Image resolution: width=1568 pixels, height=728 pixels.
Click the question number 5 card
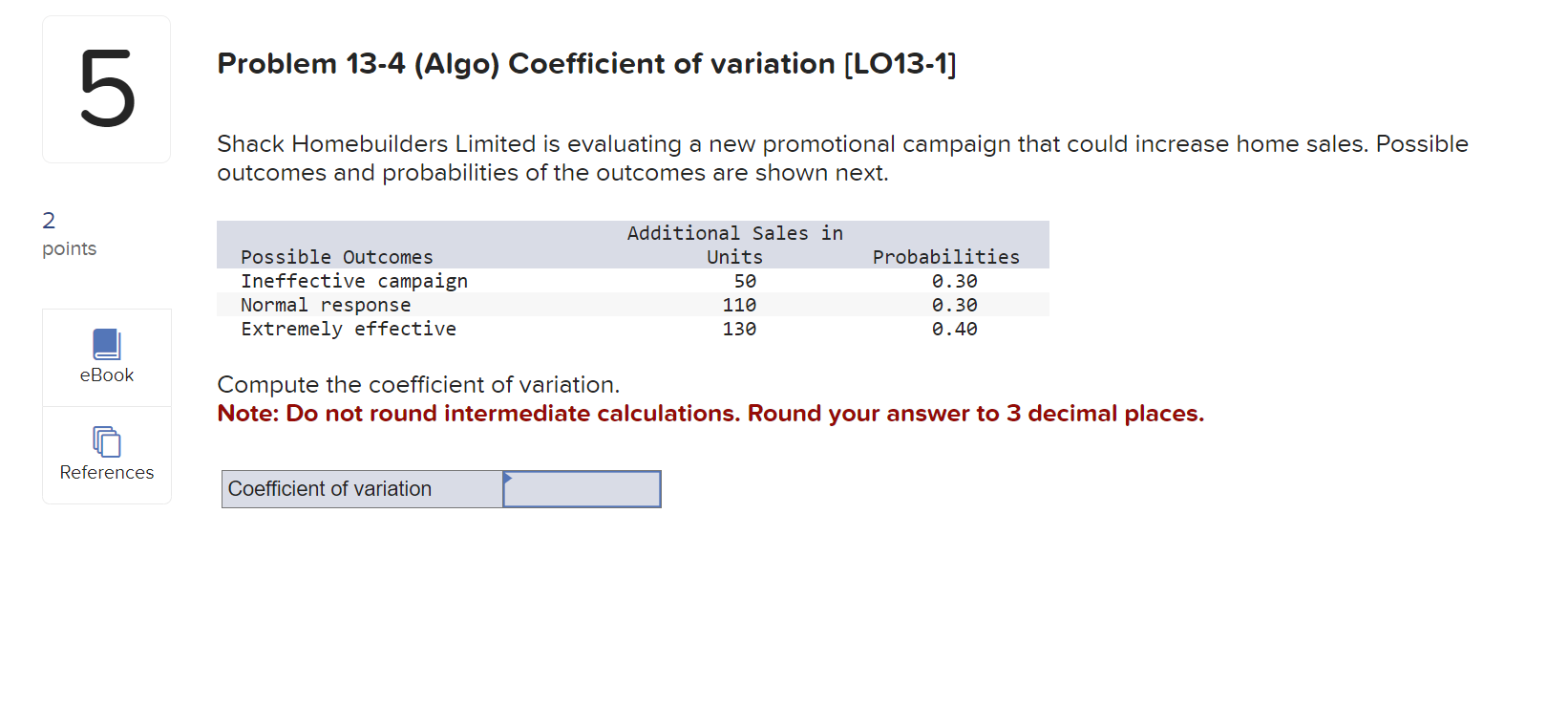[106, 88]
